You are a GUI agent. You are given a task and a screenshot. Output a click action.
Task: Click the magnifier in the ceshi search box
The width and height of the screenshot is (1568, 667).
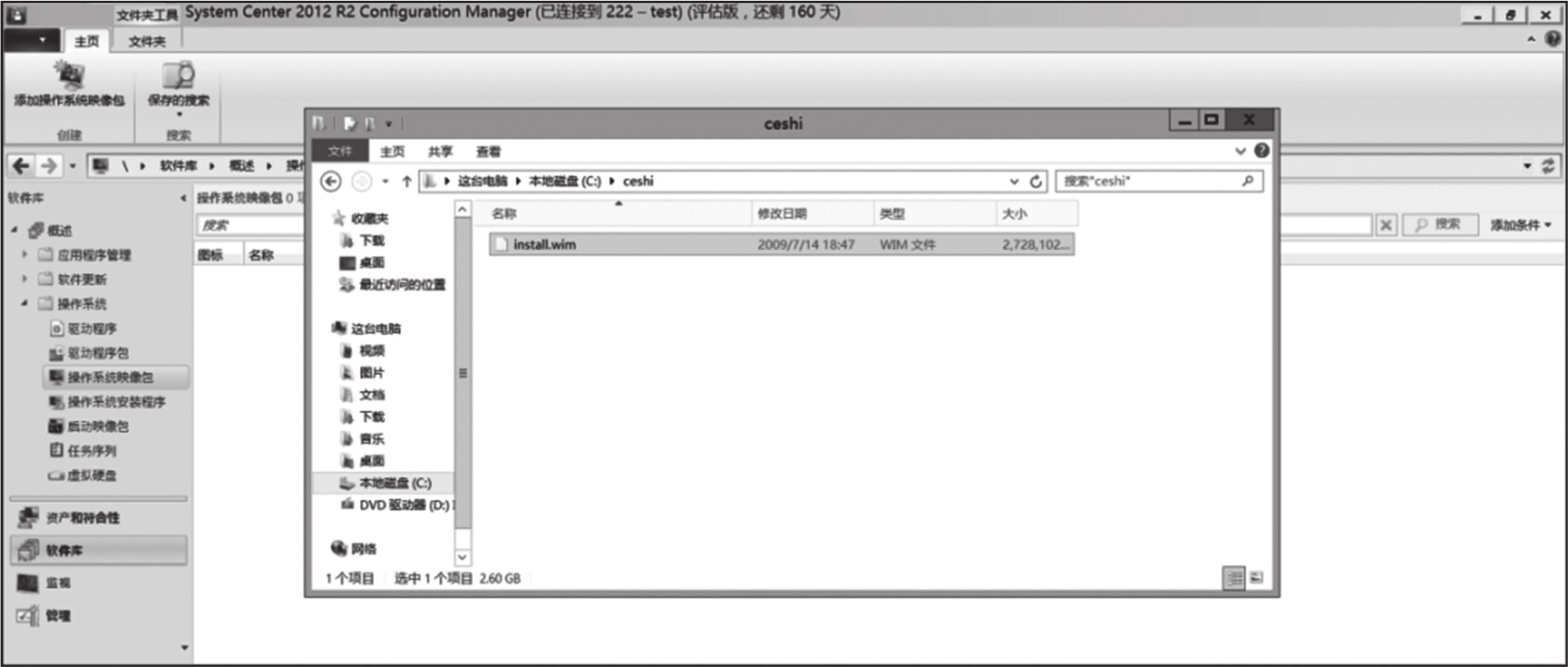click(x=1248, y=181)
